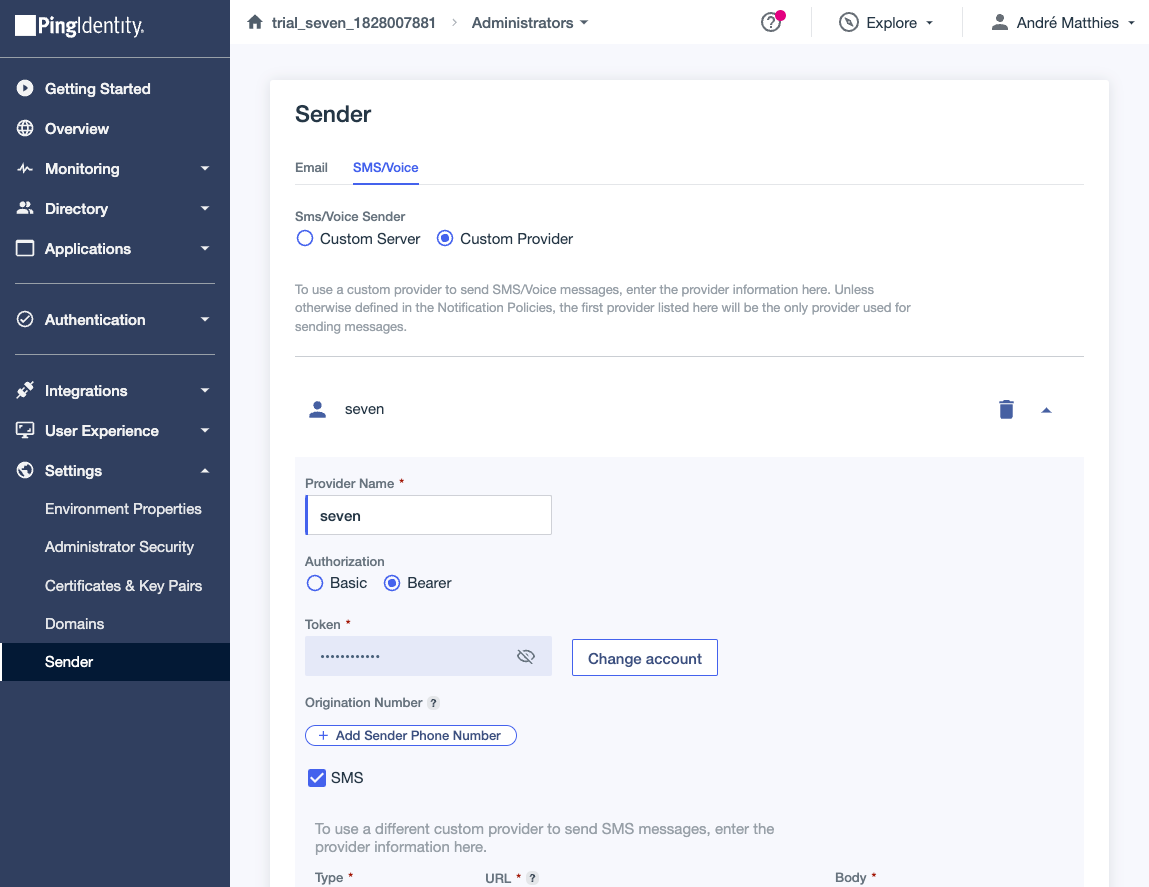Click the Ping Identity logo

point(80,26)
